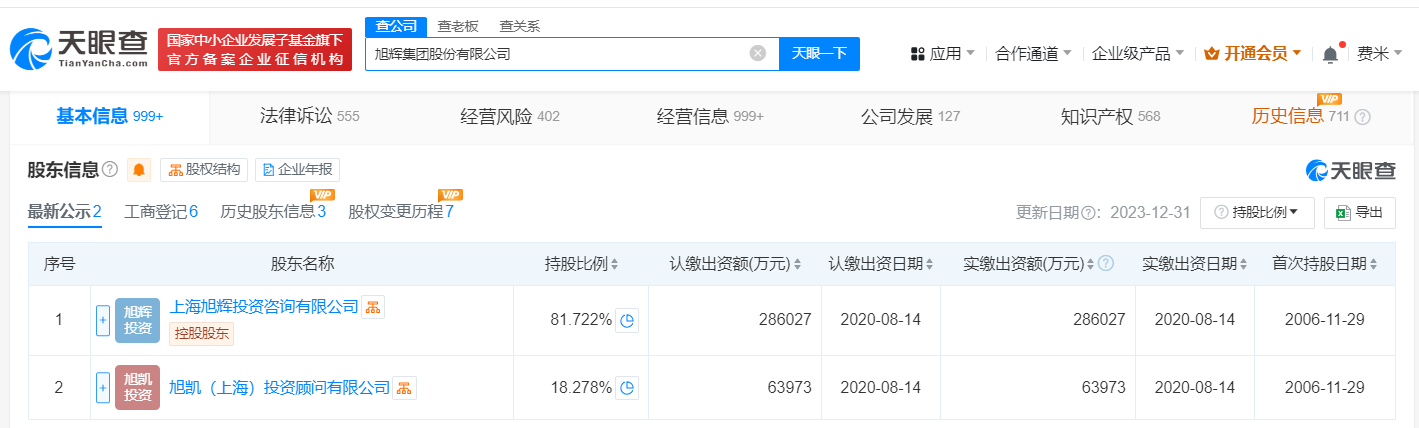Click equity structure icon beside 旭凯（上海）投资顾问有限公司

[404, 387]
